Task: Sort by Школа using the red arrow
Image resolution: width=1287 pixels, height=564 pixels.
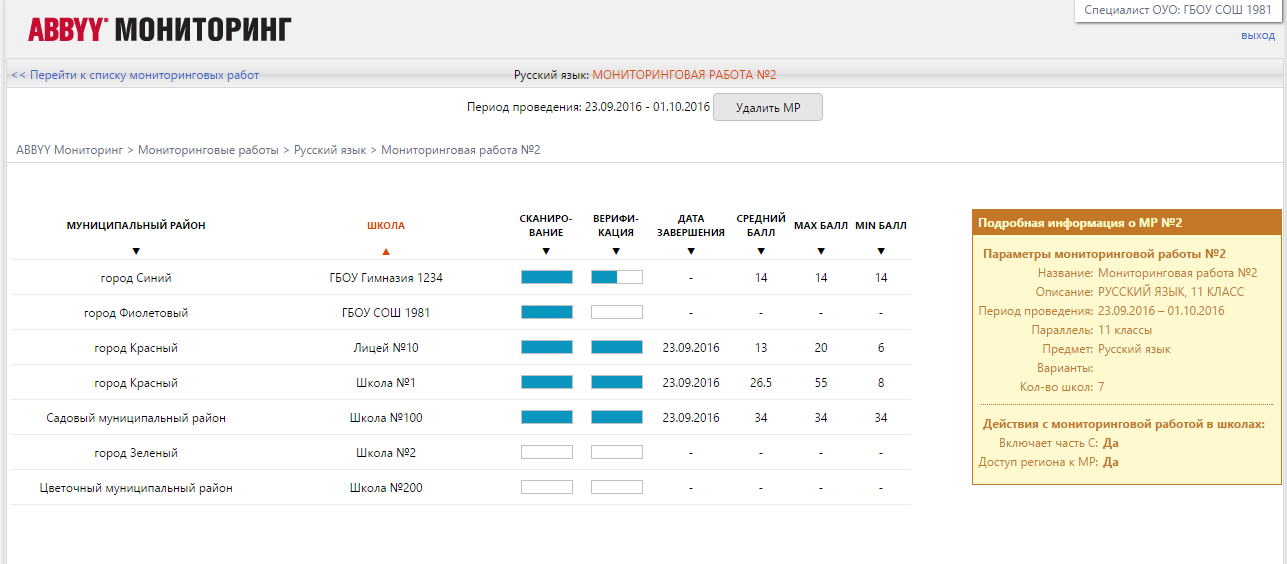Action: point(386,251)
